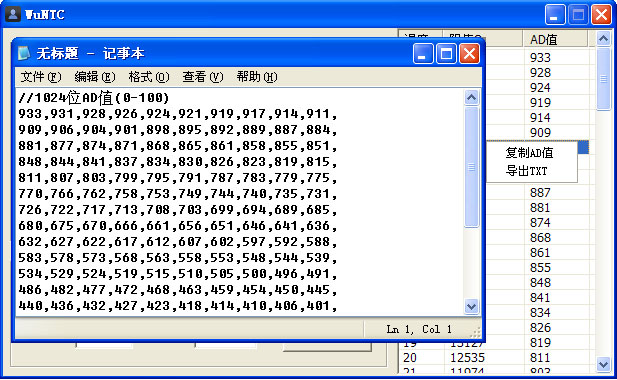
Task: Click the text line starting with 583,578,573
Action: [177, 258]
